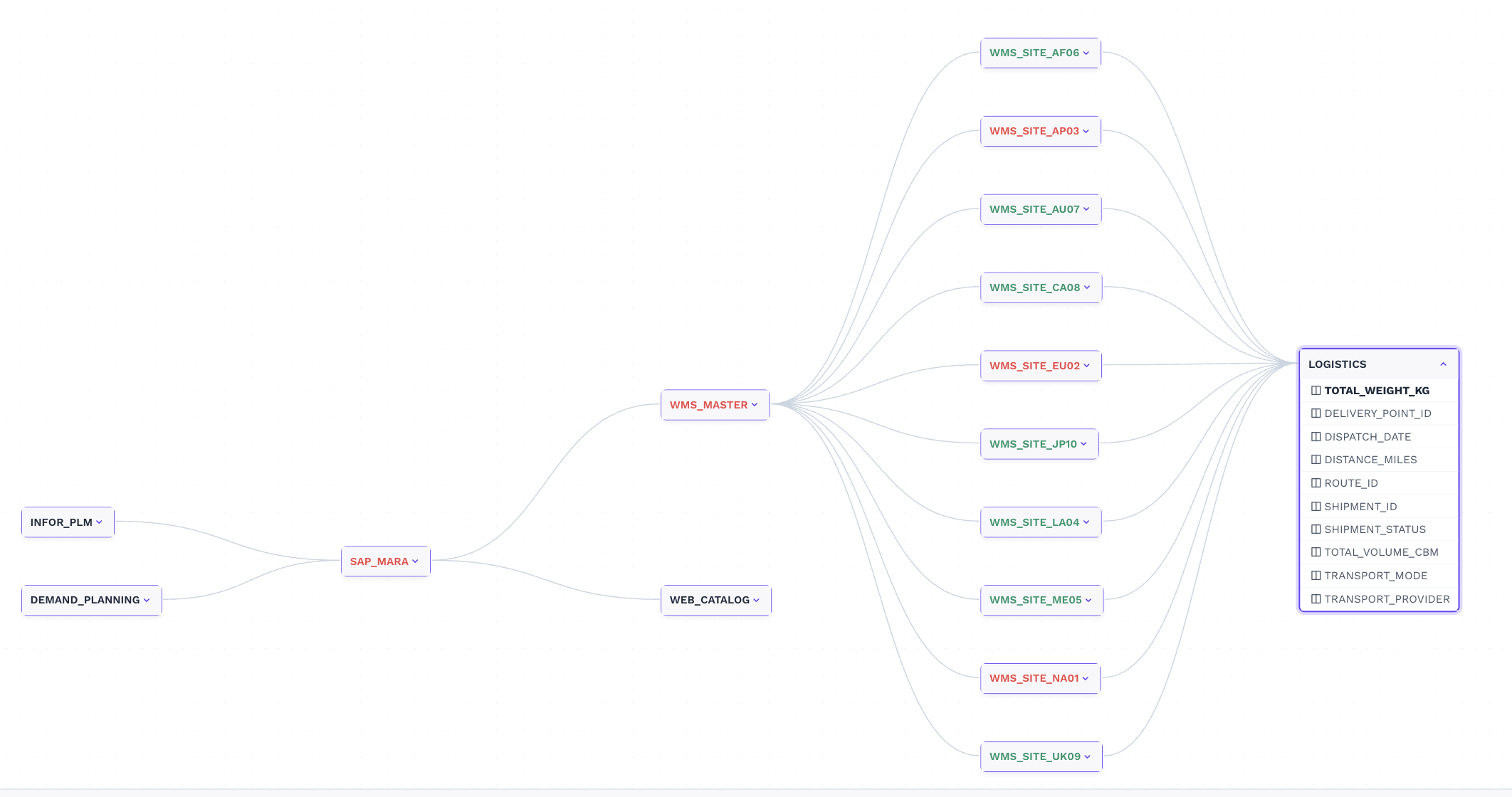Expand the SAP_MARA node dropdown
1512x797 pixels.
(x=416, y=561)
